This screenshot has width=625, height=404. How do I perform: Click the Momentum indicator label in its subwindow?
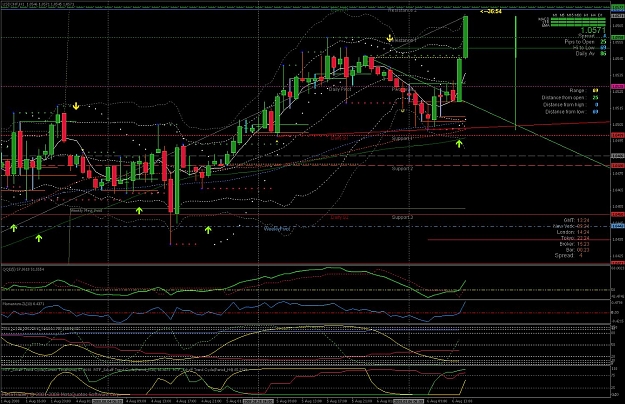pos(23,304)
